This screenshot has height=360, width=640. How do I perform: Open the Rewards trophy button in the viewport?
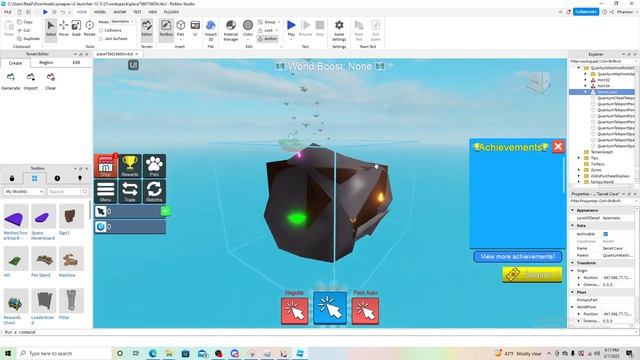point(130,166)
